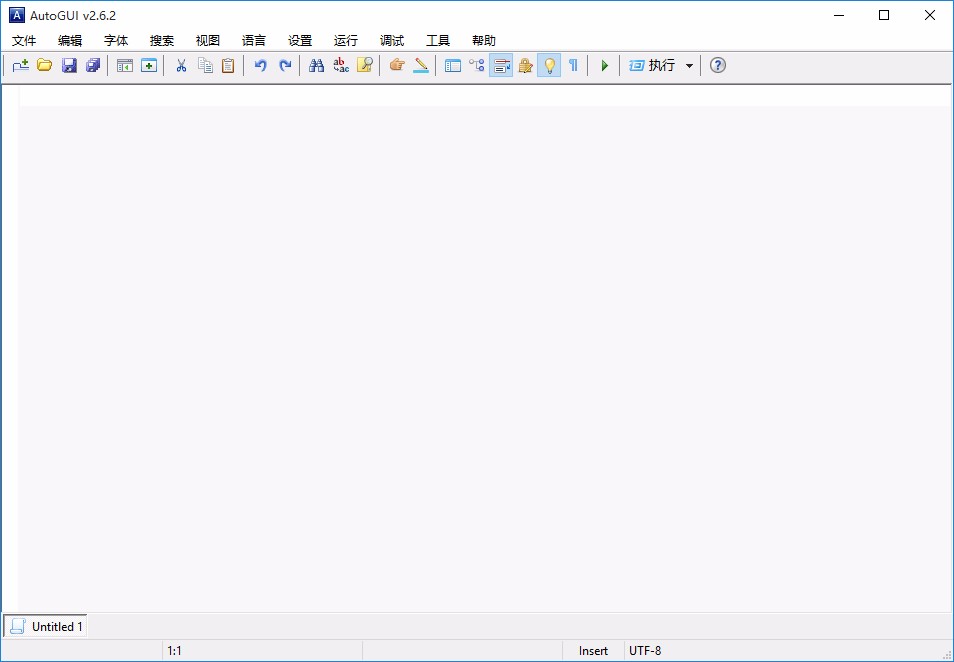Open the 运行 menu
The width and height of the screenshot is (954, 662).
pyautogui.click(x=346, y=41)
